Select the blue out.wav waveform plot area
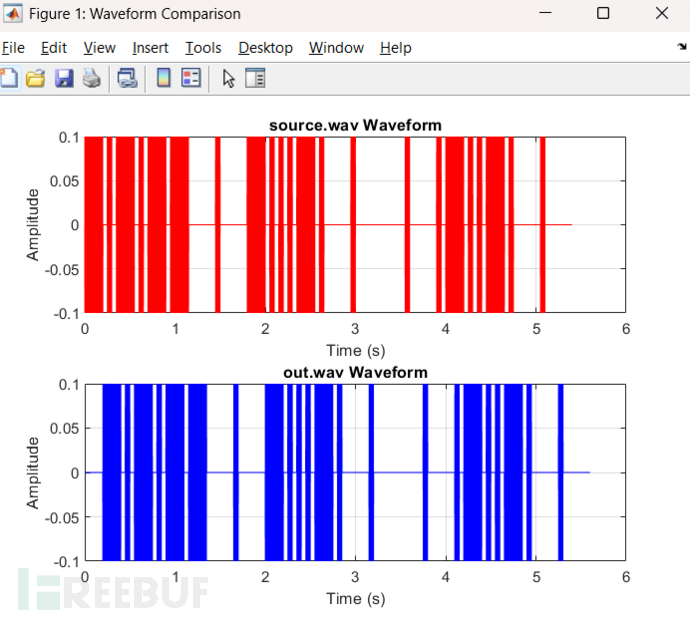This screenshot has height=617, width=690. tap(355, 472)
